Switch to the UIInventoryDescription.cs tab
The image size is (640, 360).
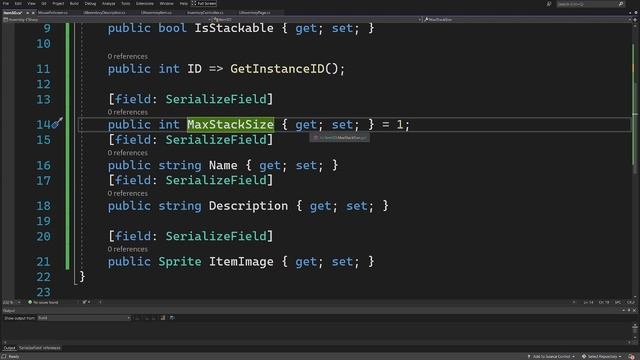pos(104,13)
